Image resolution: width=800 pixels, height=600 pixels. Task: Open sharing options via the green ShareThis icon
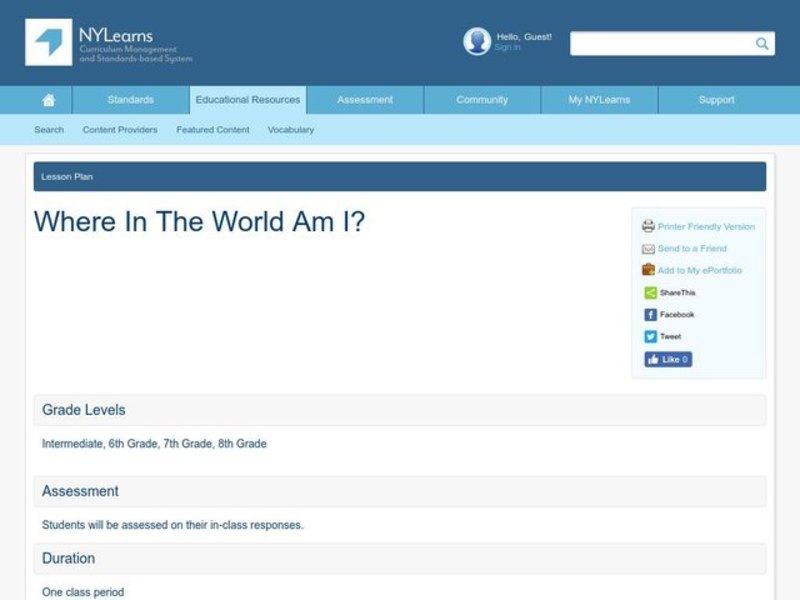pos(649,292)
